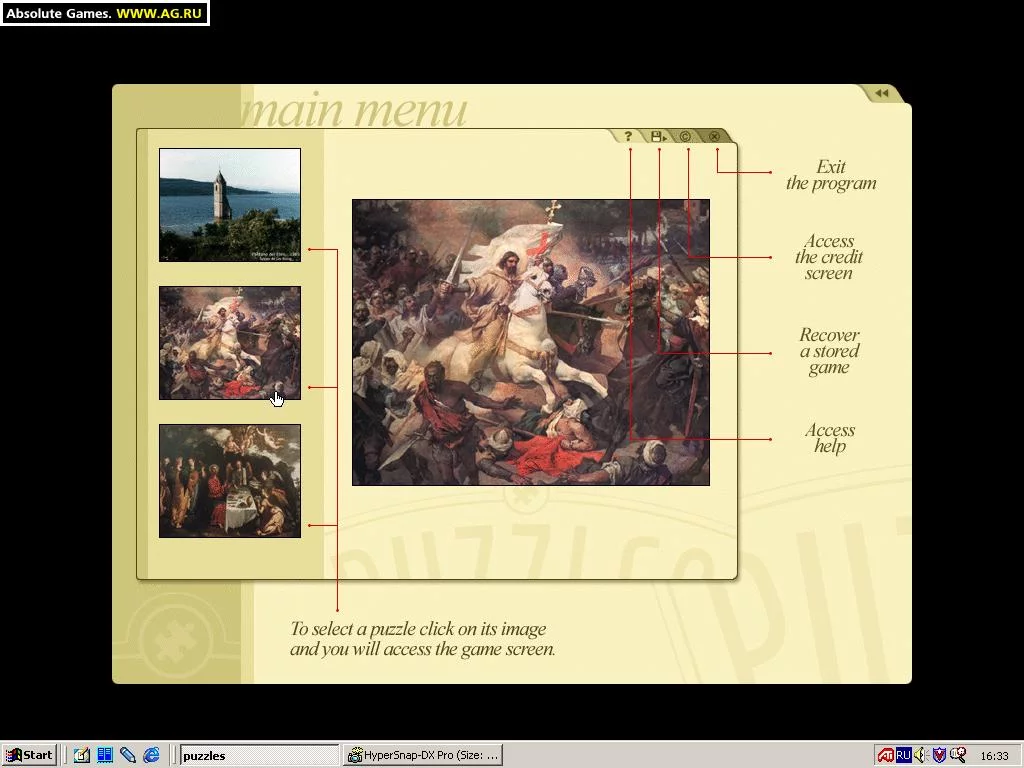The height and width of the screenshot is (768, 1024).
Task: Click the "Access the credit screen" label
Action: [829, 257]
